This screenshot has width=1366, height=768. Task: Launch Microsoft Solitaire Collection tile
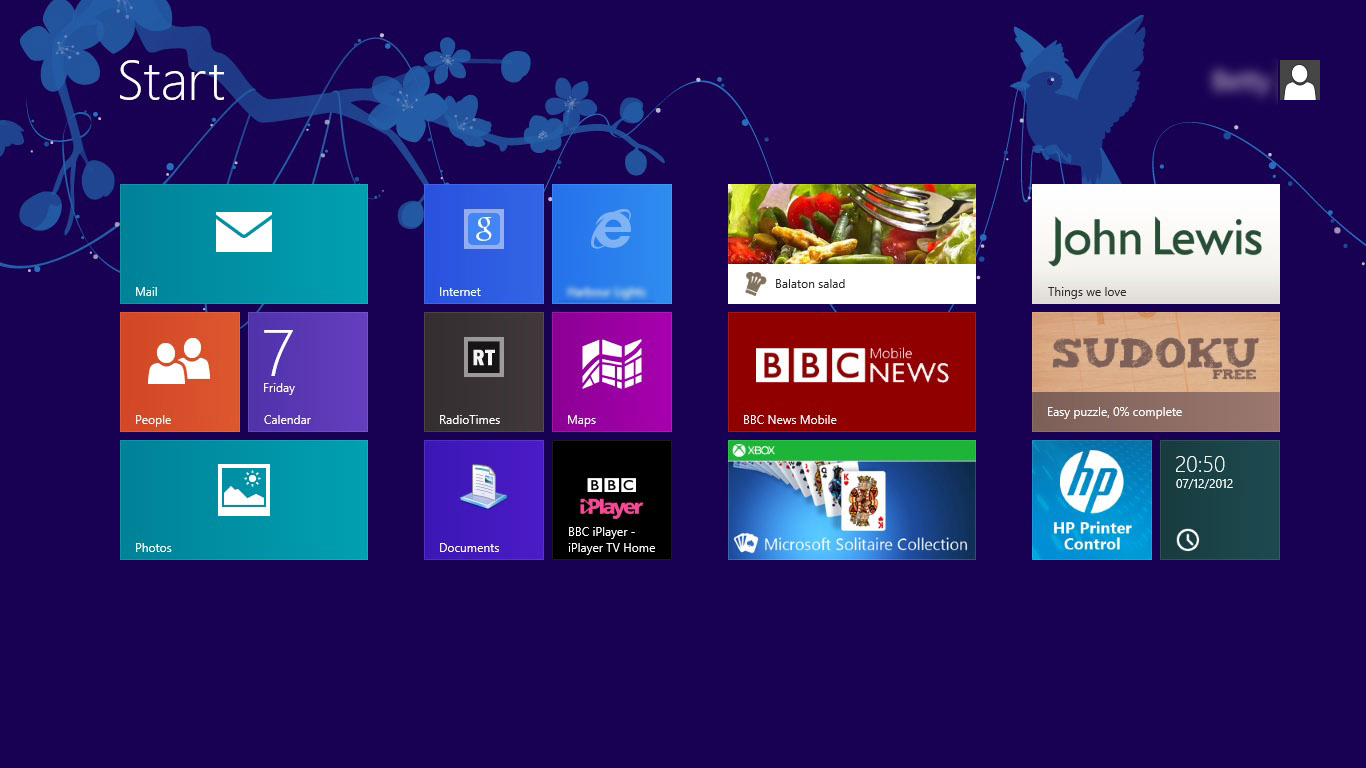point(852,500)
